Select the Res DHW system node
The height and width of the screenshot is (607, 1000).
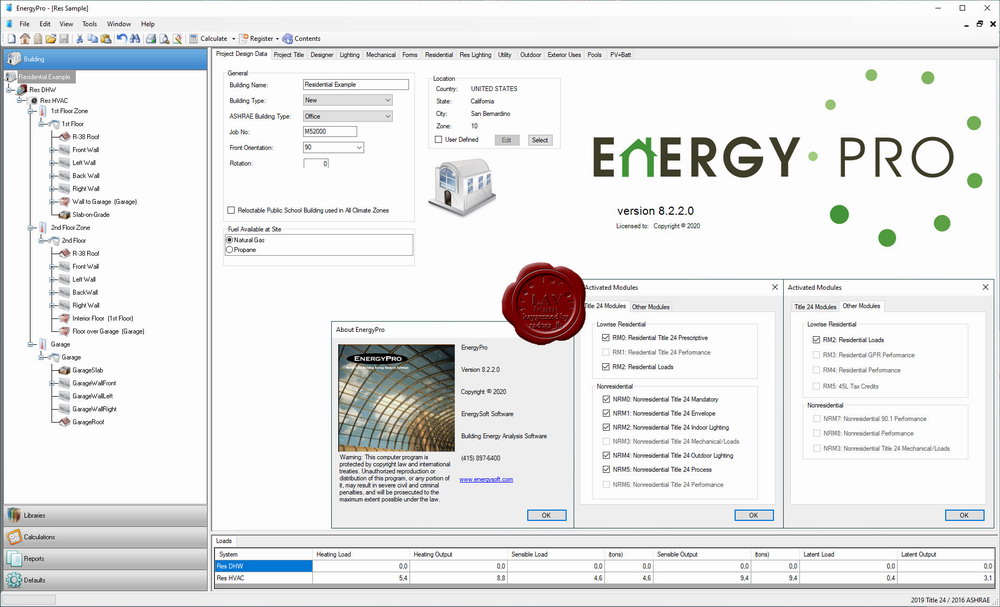click(42, 90)
